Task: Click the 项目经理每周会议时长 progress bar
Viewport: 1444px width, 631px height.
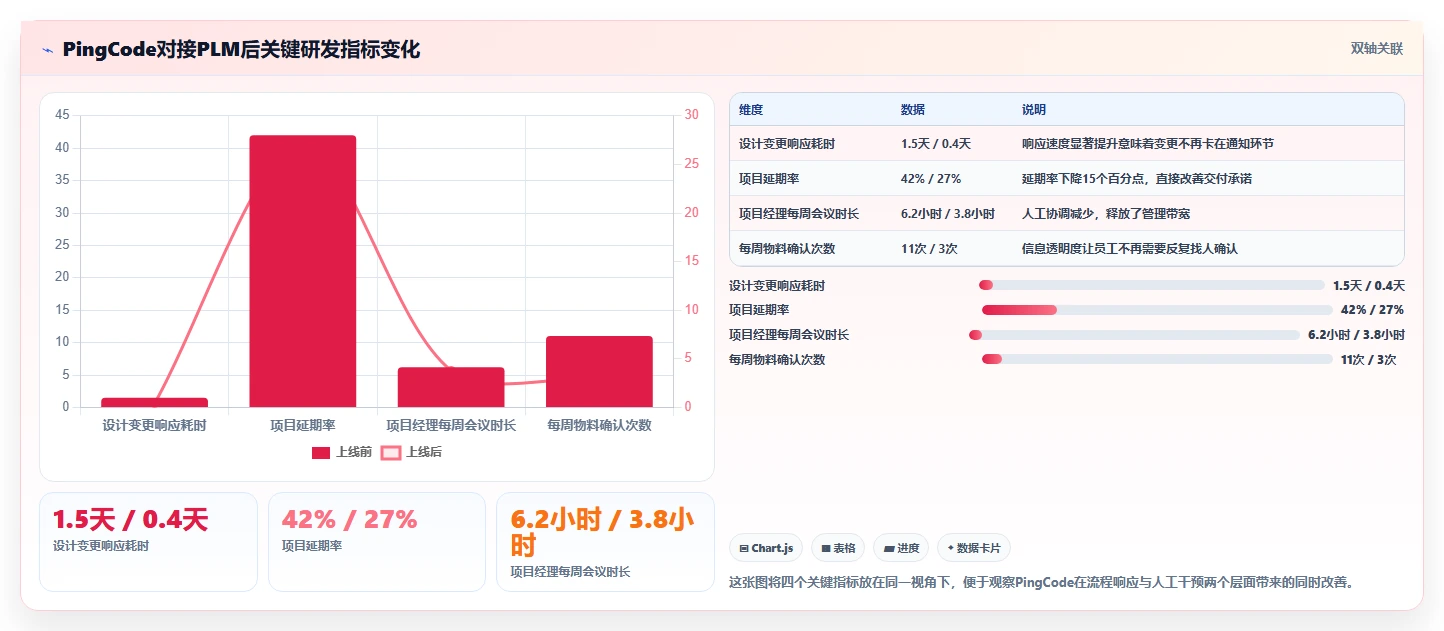Action: tap(1135, 335)
